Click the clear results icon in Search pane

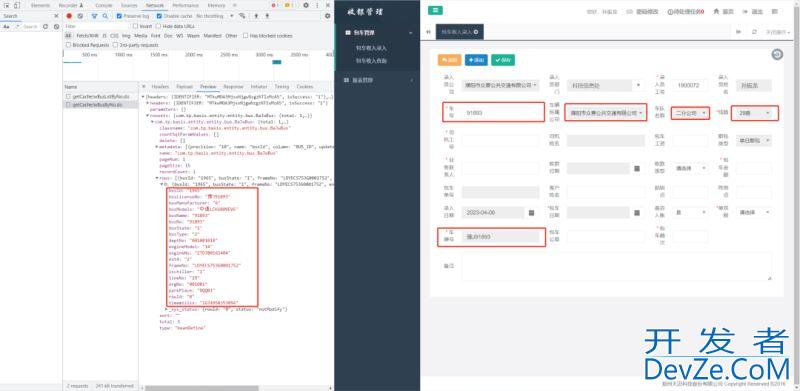coord(56,26)
